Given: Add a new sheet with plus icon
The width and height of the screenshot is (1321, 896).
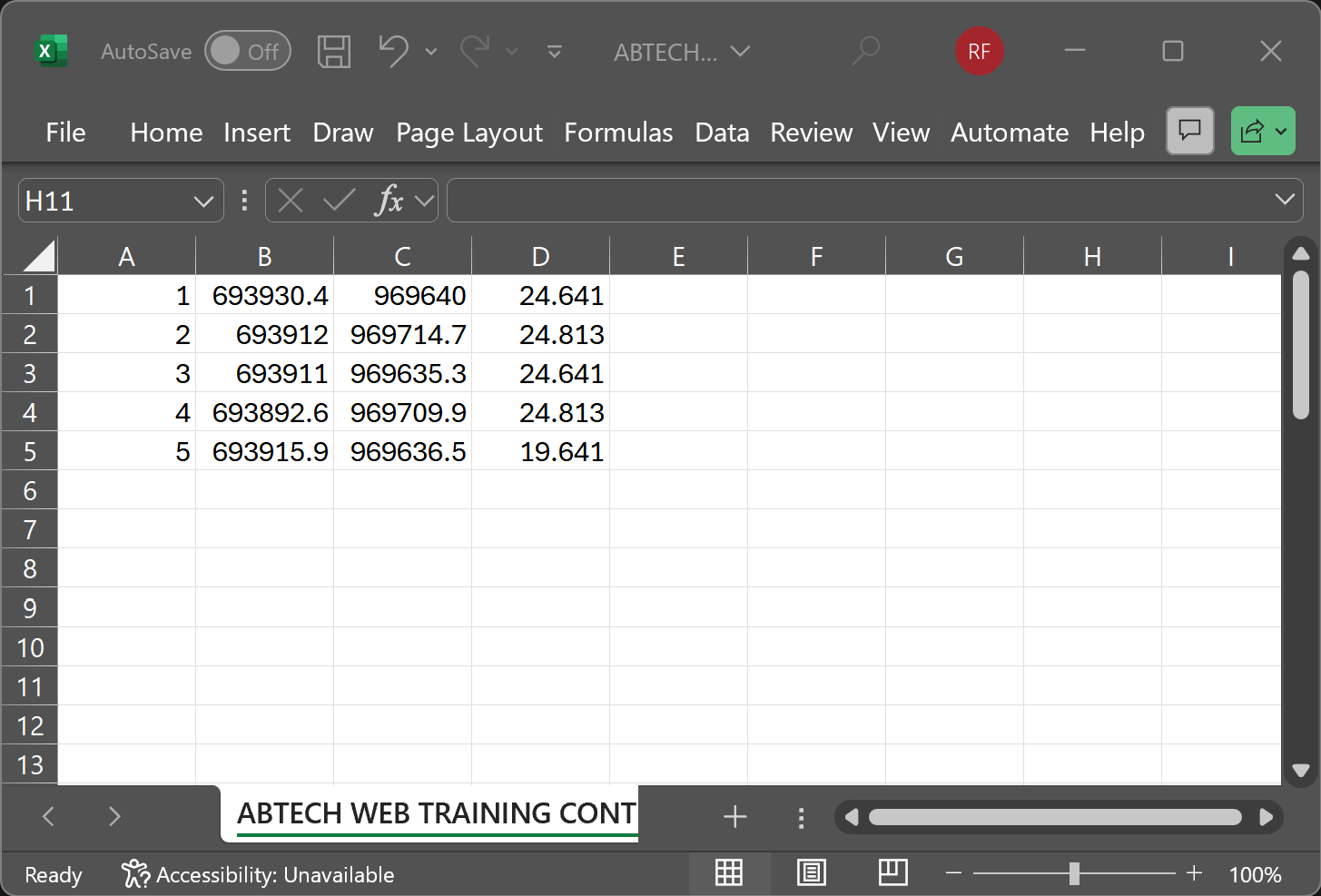Looking at the screenshot, I should tap(734, 817).
